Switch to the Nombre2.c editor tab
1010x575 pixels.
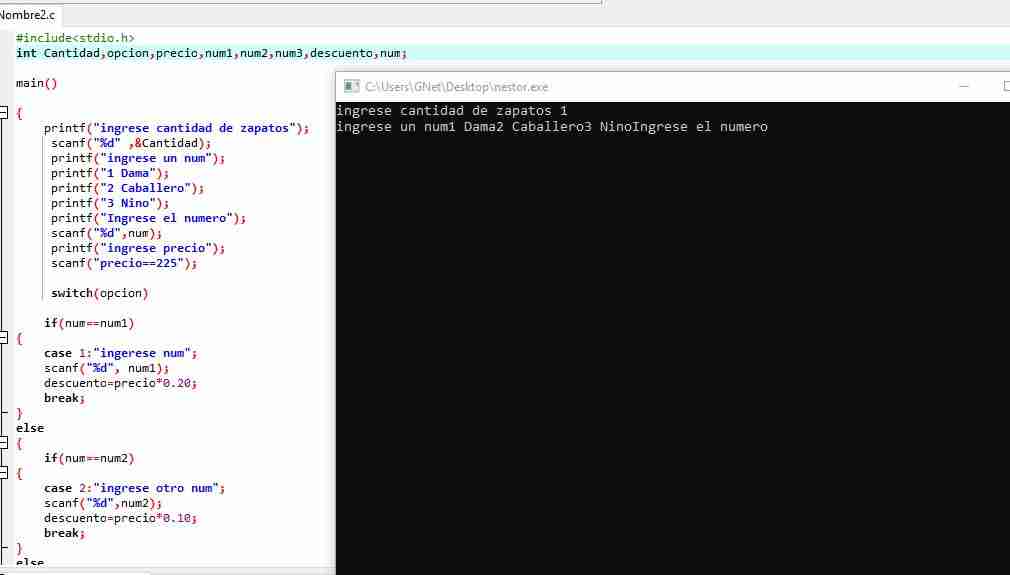pos(28,14)
